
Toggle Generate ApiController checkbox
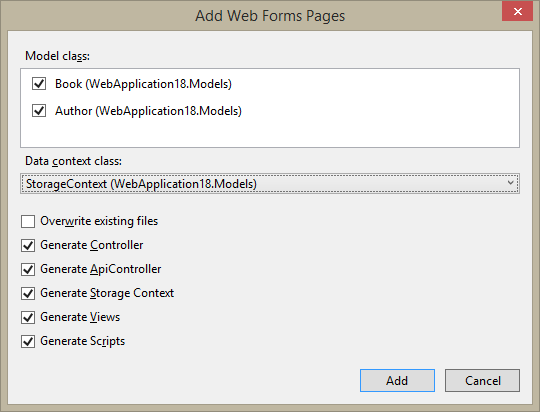pos(28,269)
